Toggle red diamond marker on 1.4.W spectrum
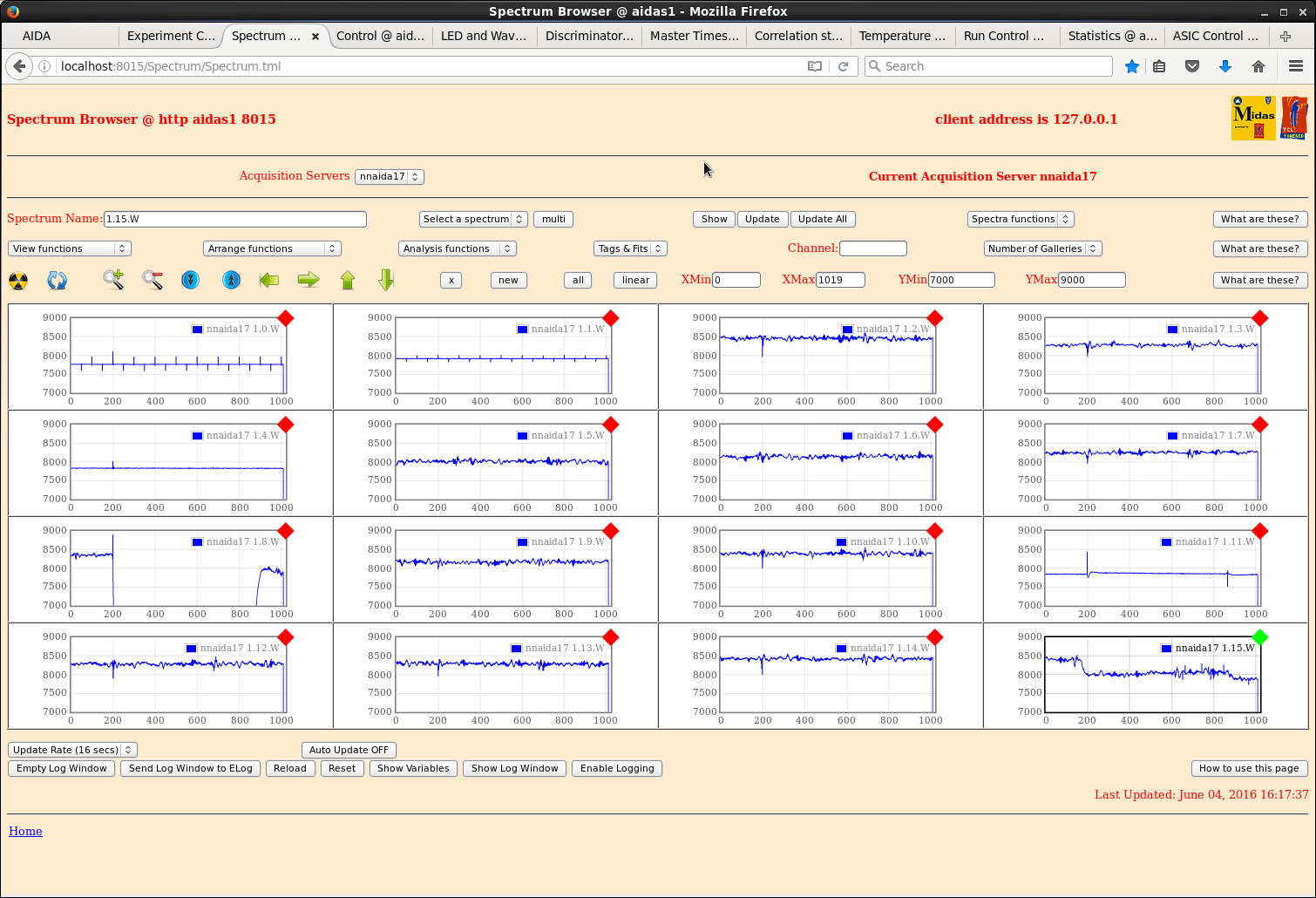 pos(285,425)
